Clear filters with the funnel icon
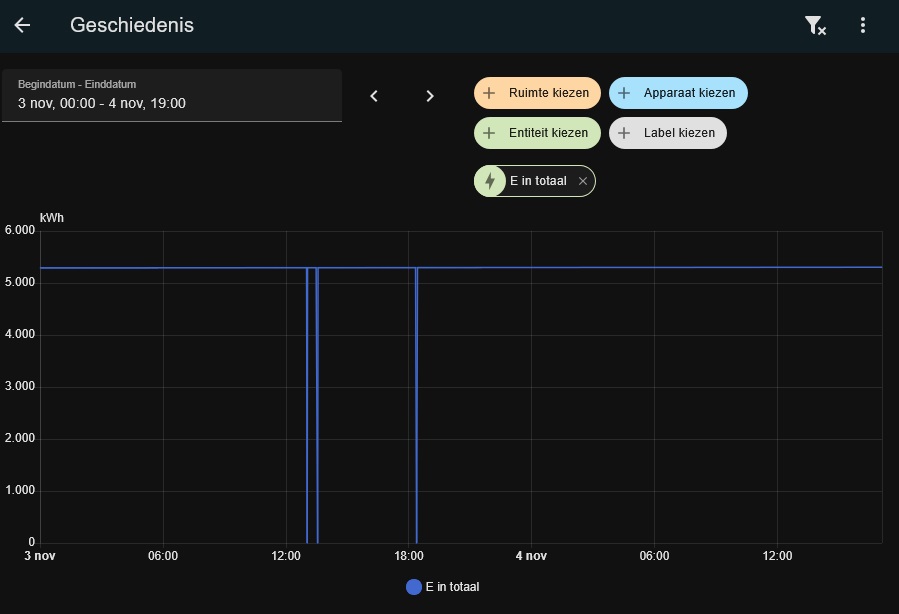 [x=815, y=25]
